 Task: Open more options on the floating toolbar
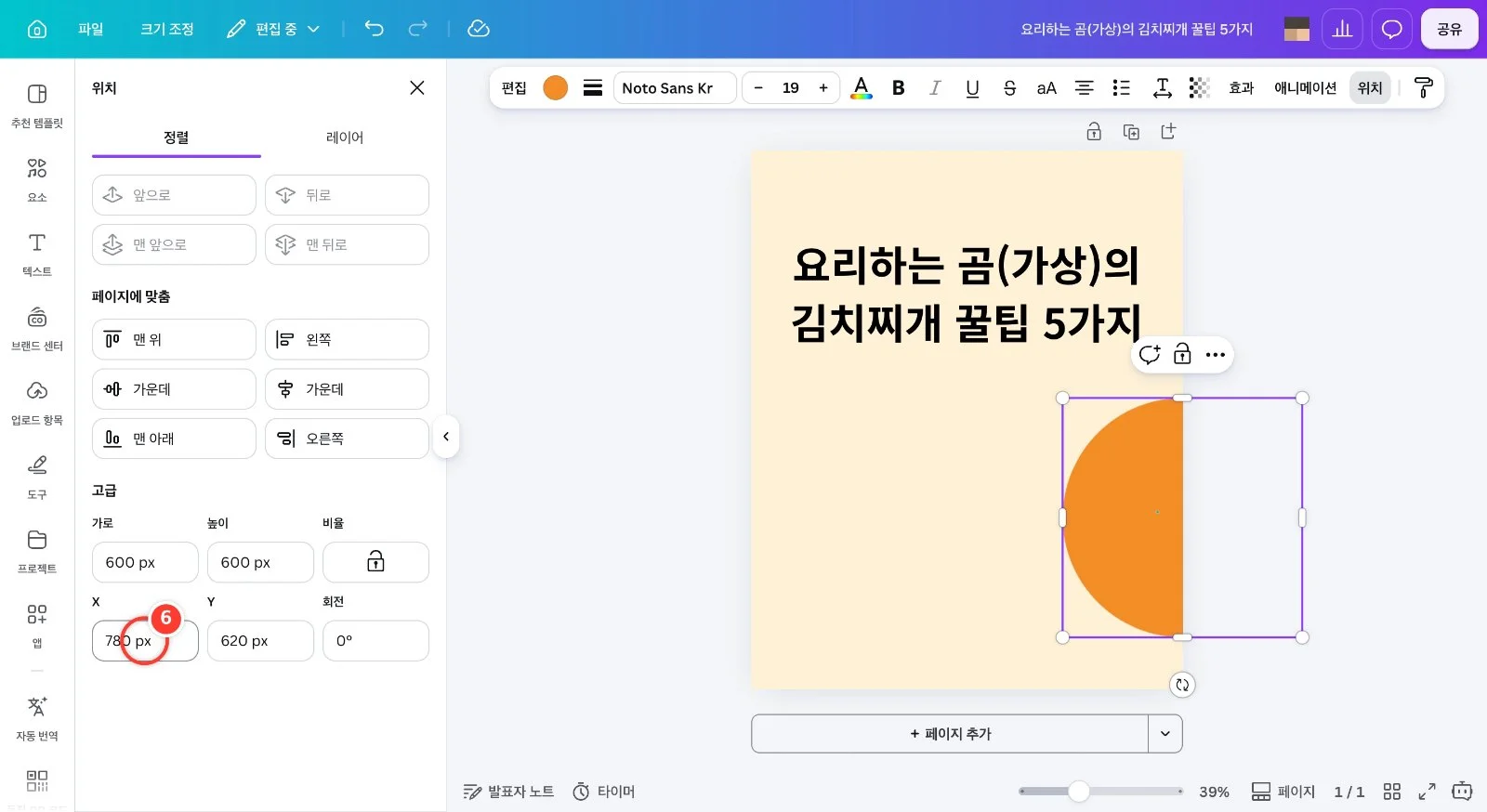tap(1215, 355)
